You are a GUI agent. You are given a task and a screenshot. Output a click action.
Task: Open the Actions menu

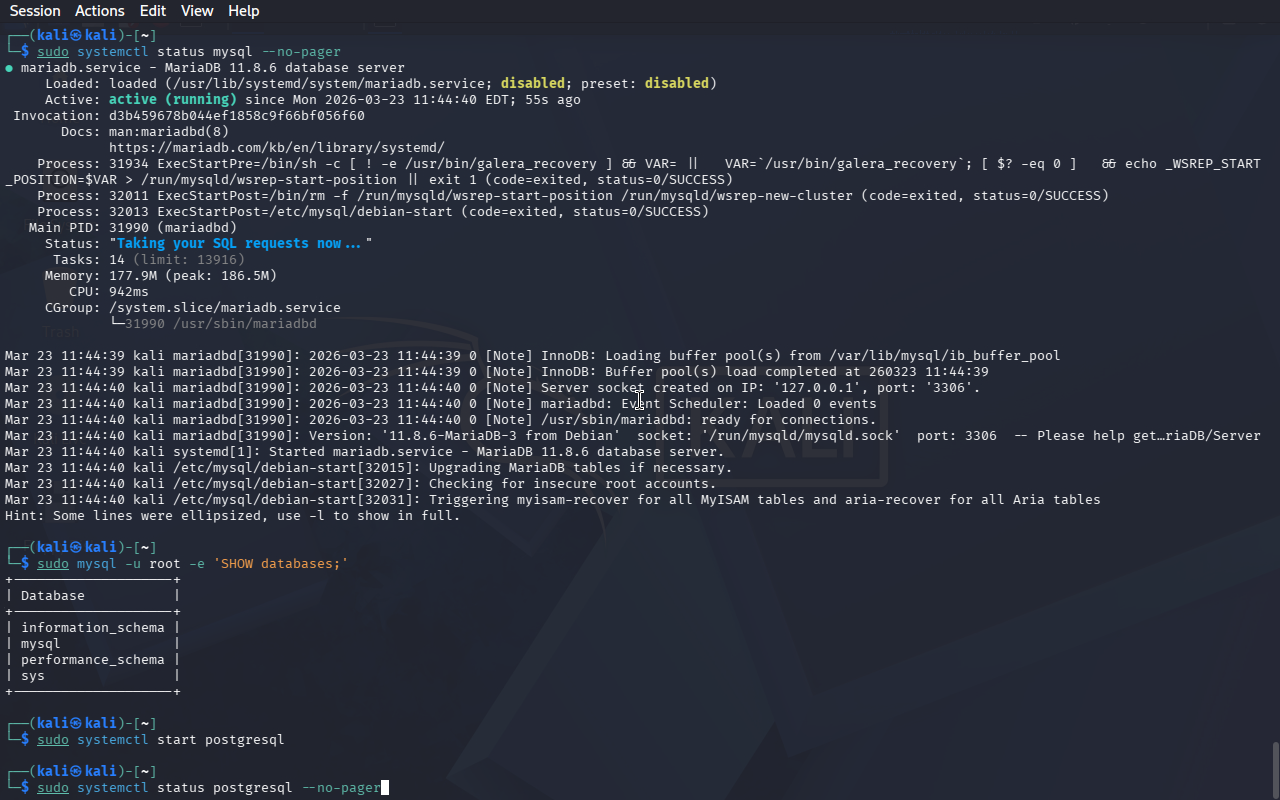click(100, 11)
